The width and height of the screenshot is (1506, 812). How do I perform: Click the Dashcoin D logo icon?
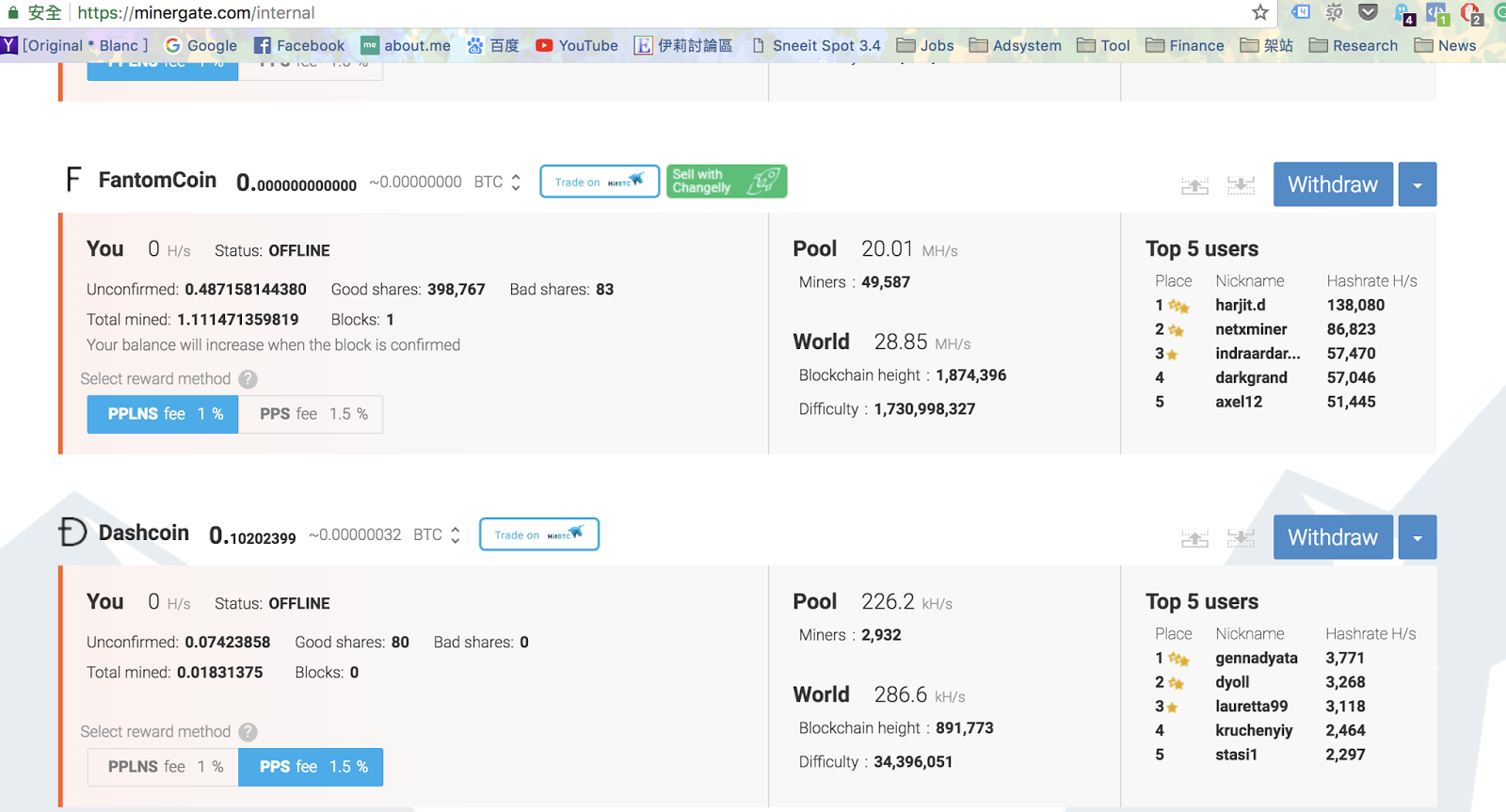[x=72, y=532]
